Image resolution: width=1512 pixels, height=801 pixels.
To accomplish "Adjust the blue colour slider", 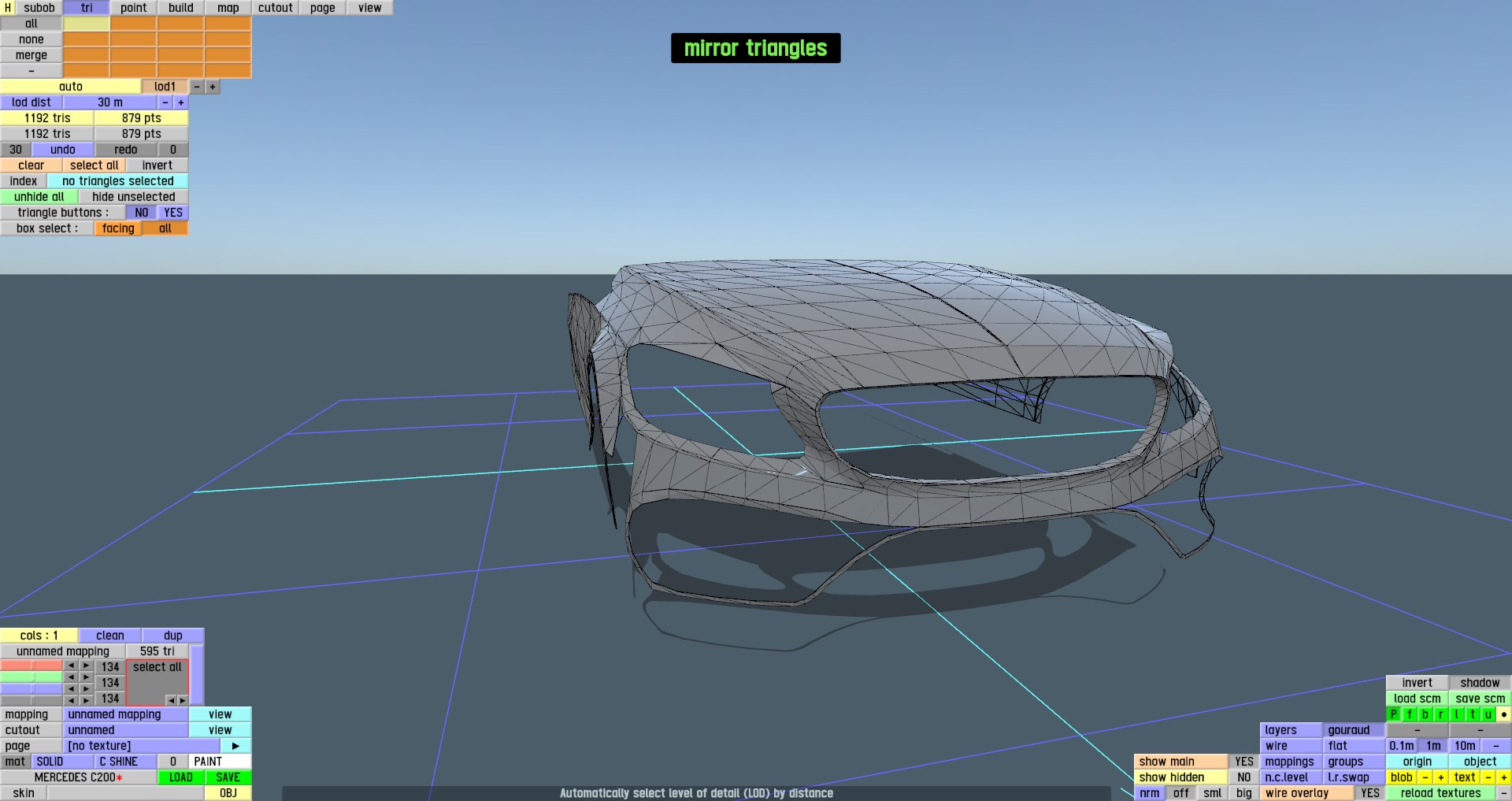I will 31,689.
